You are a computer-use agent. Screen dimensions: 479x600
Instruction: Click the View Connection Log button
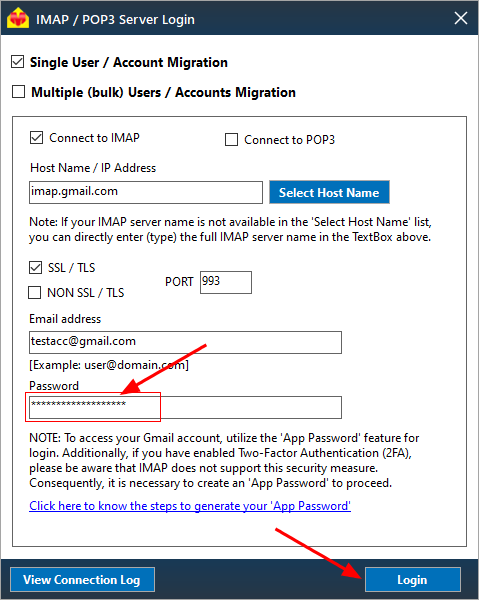82,580
